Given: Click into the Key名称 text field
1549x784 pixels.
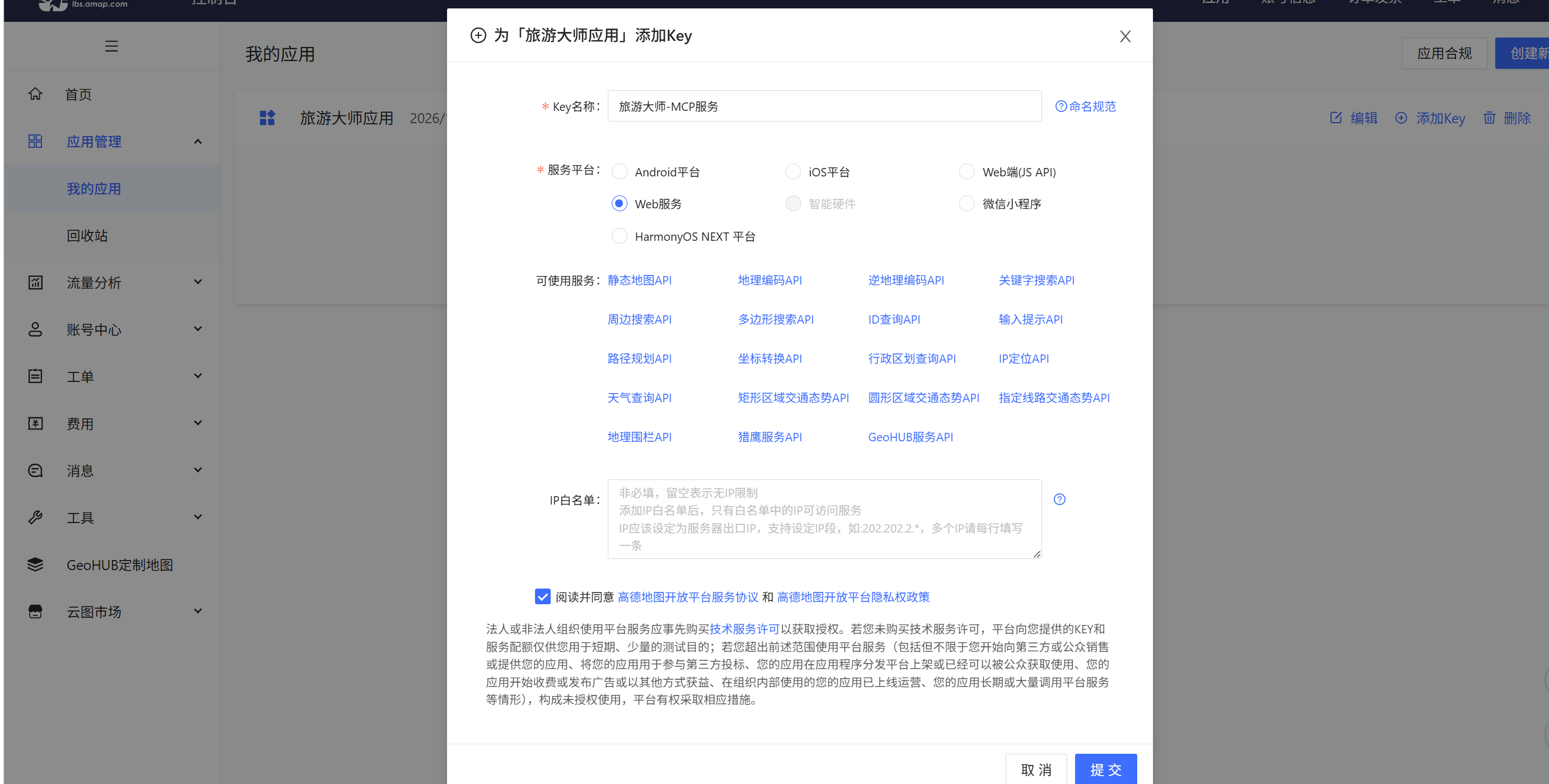Looking at the screenshot, I should click(824, 106).
